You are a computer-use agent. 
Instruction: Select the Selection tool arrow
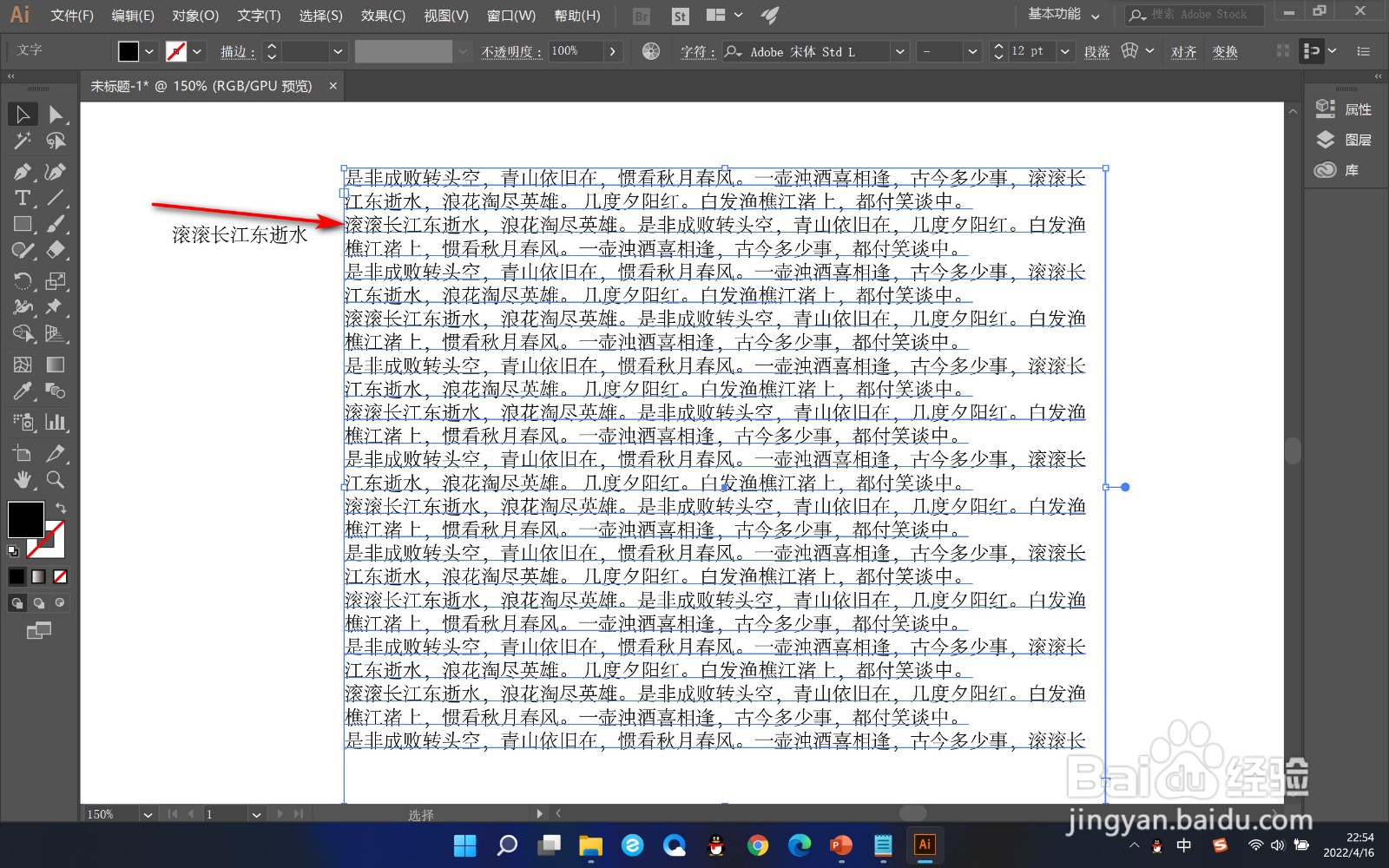click(x=23, y=114)
